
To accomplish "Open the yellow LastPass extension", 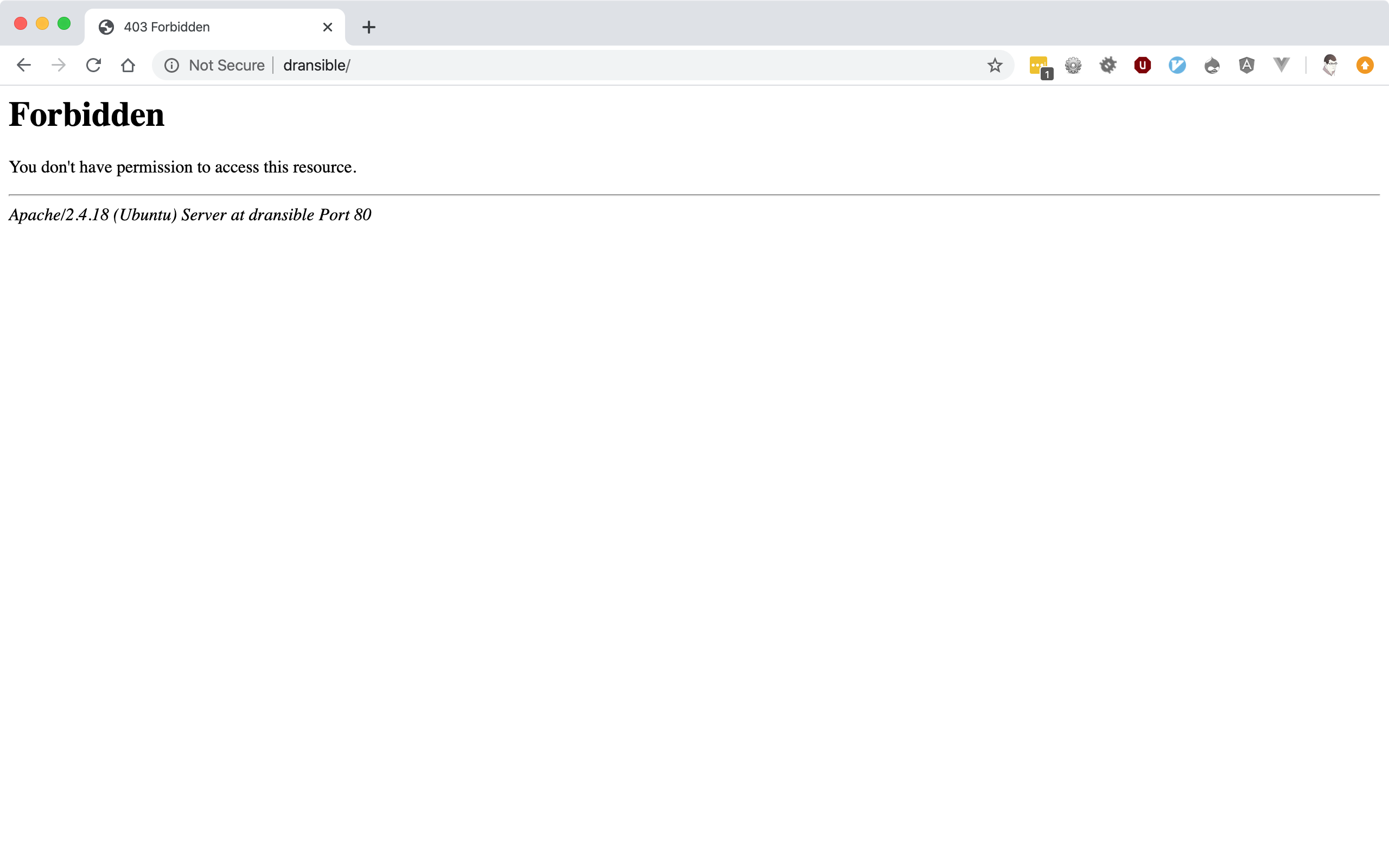I will pyautogui.click(x=1039, y=66).
